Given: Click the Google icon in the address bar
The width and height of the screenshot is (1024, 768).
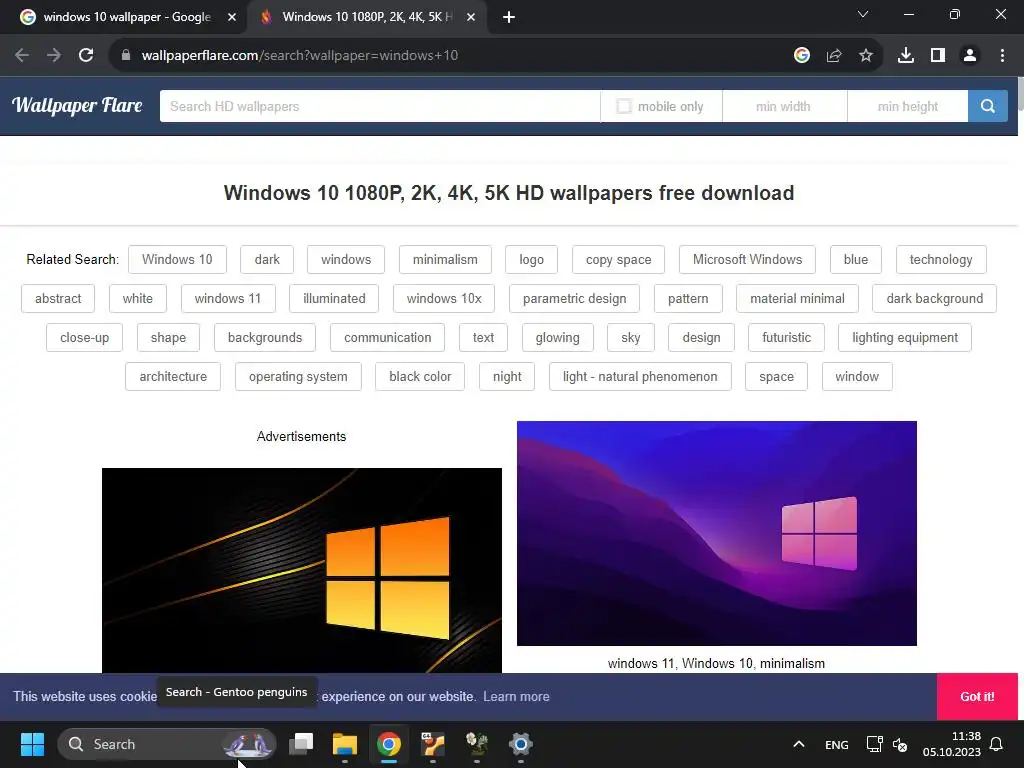Looking at the screenshot, I should [802, 56].
